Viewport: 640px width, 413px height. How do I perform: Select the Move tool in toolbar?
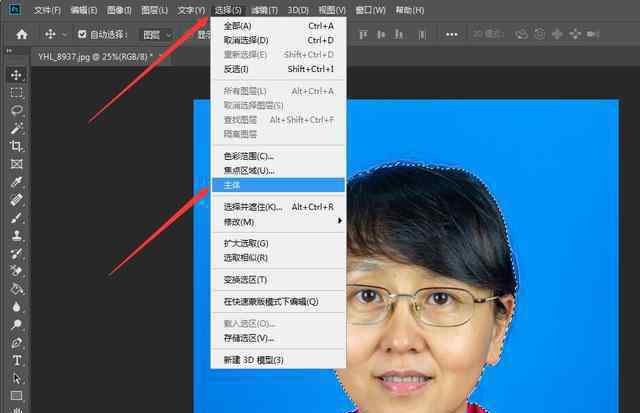pos(16,75)
